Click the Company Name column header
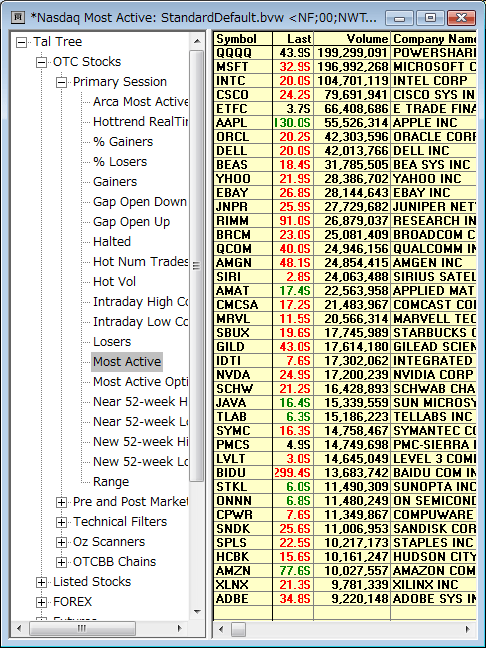Image resolution: width=486 pixels, height=648 pixels. 434,39
